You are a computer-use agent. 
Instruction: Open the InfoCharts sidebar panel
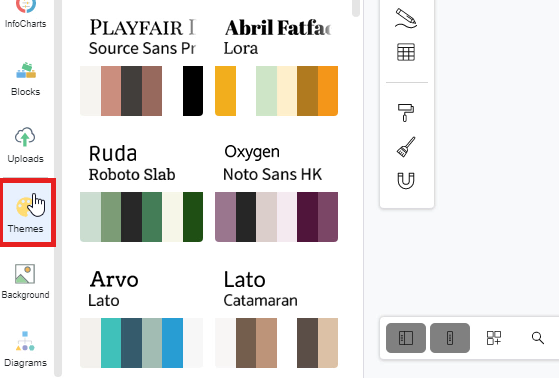pos(25,14)
